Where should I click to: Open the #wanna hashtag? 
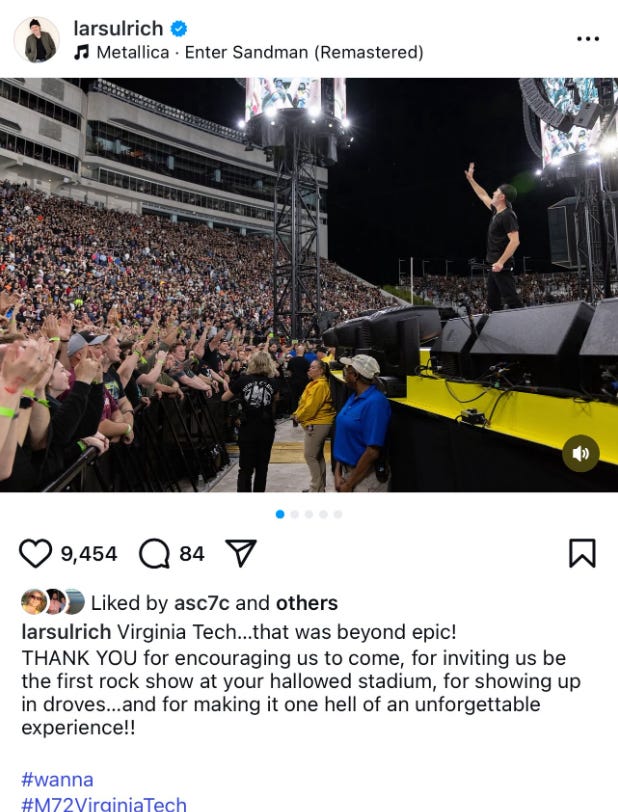(x=58, y=779)
